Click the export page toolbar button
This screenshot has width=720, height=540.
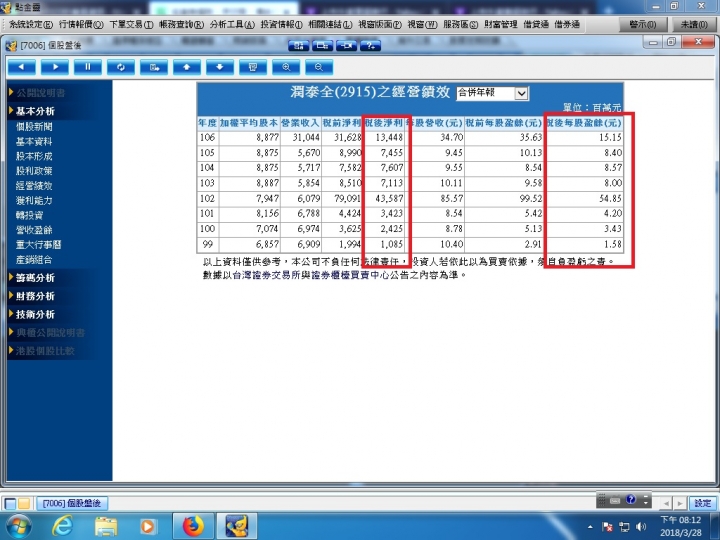point(154,67)
